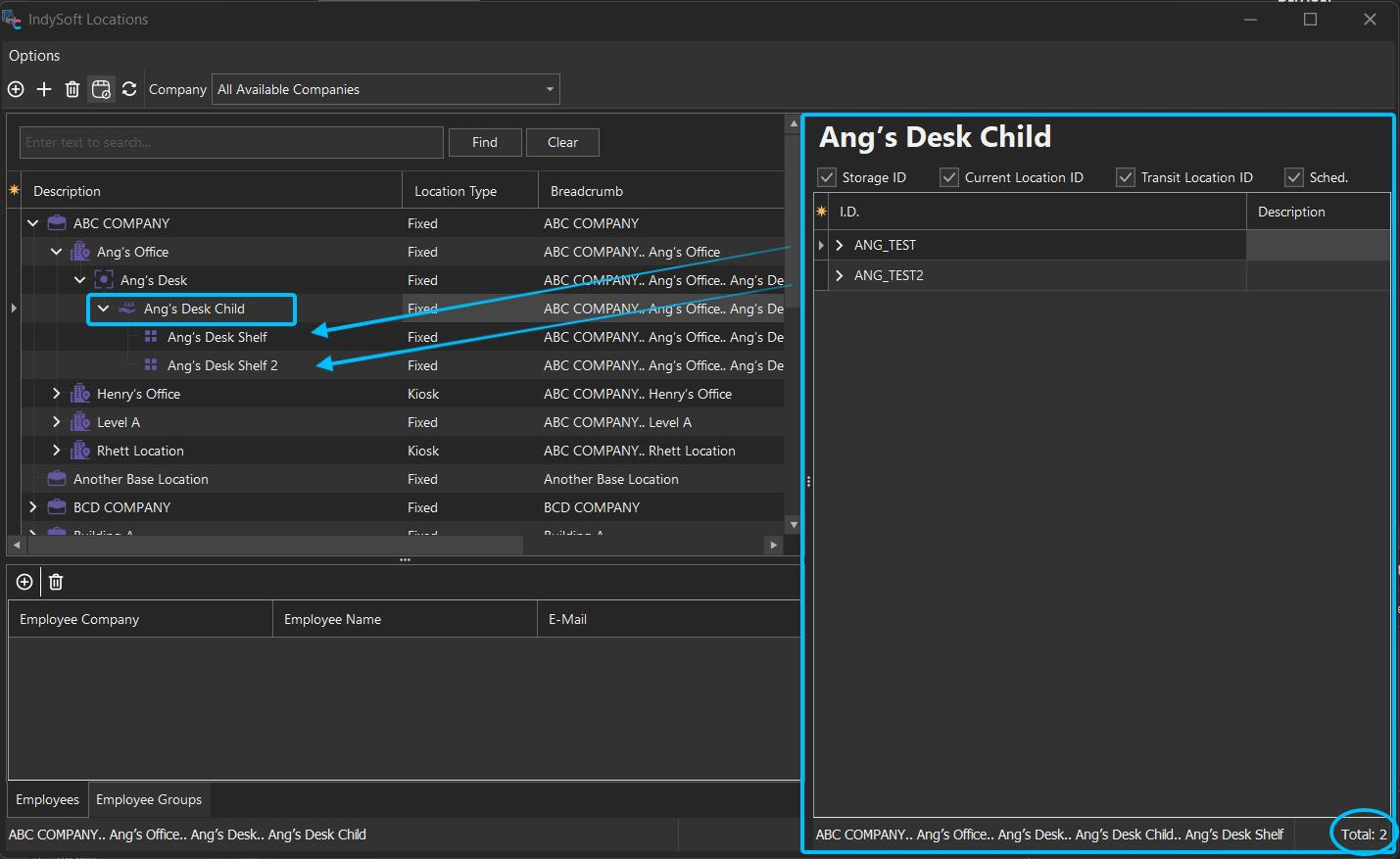Image resolution: width=1400 pixels, height=859 pixels.
Task: Click the plain plus icon in top toolbar
Action: [x=44, y=89]
